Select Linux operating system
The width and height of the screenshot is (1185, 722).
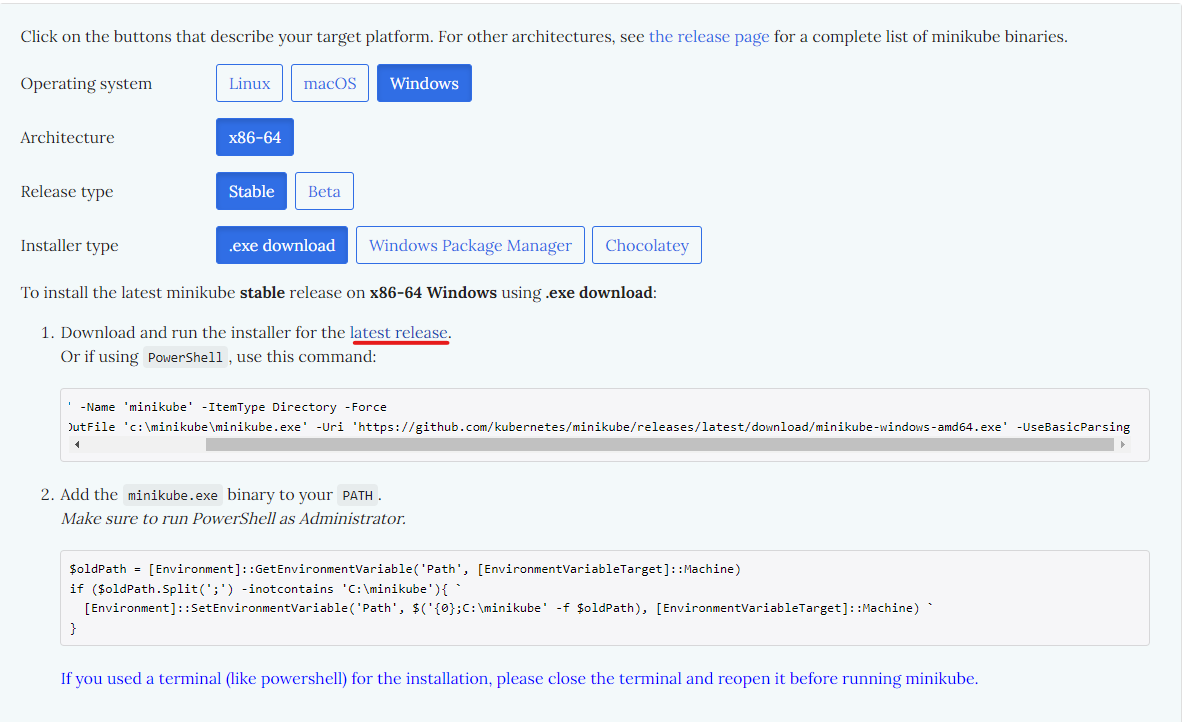(x=249, y=83)
